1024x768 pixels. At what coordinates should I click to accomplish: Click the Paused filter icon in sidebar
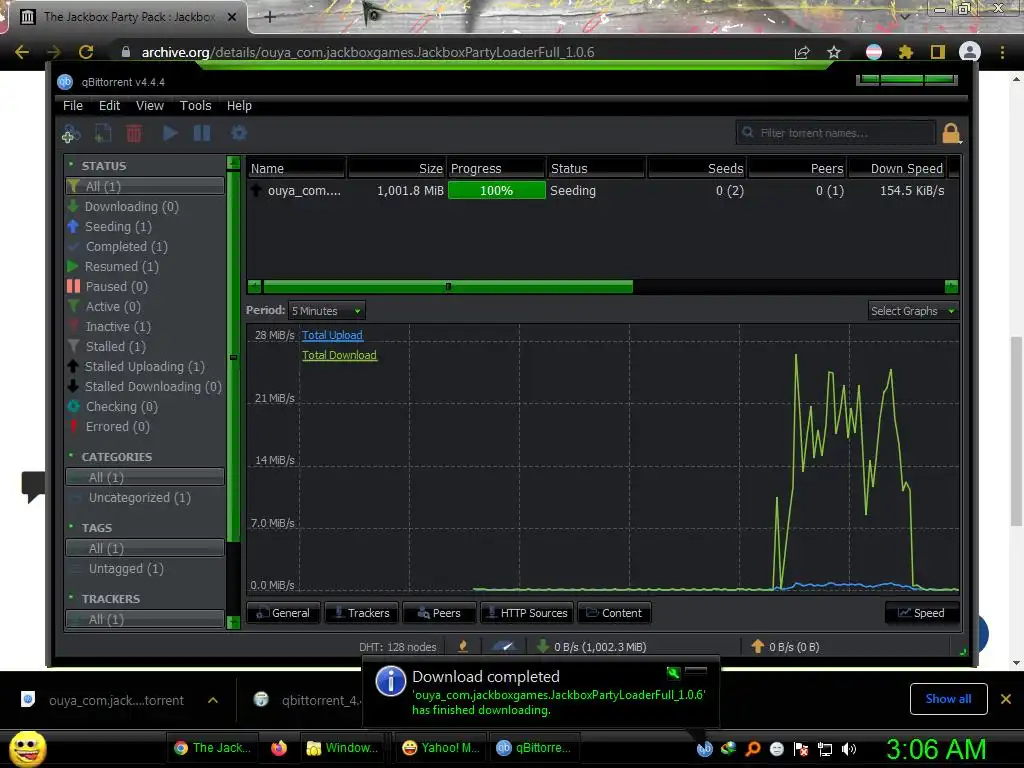[x=73, y=286]
